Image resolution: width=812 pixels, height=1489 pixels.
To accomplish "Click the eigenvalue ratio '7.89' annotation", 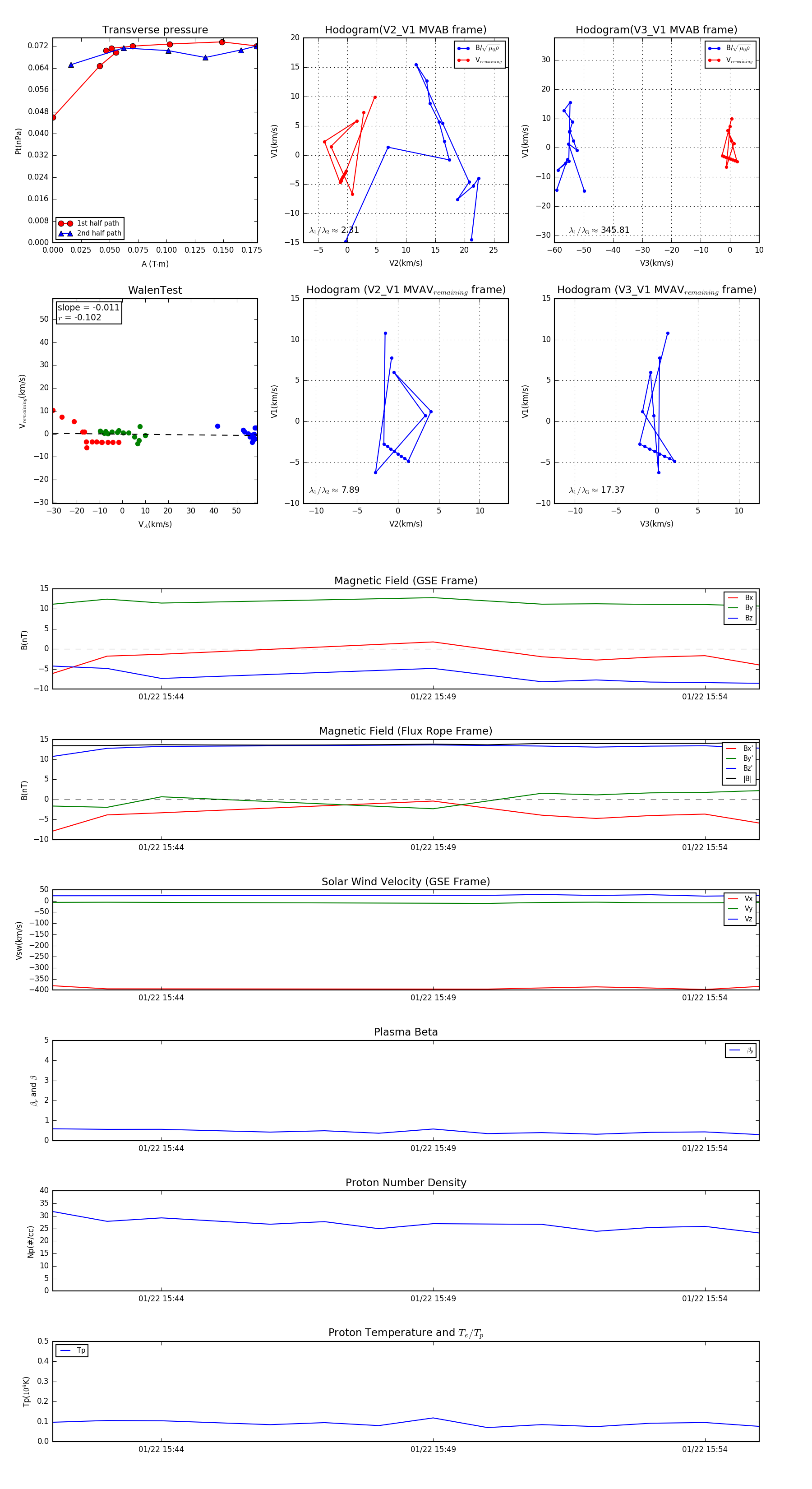I will (x=334, y=490).
